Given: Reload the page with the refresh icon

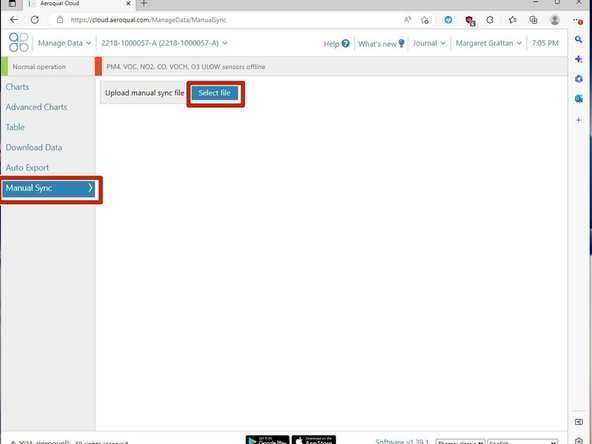Looking at the screenshot, I should tap(35, 20).
